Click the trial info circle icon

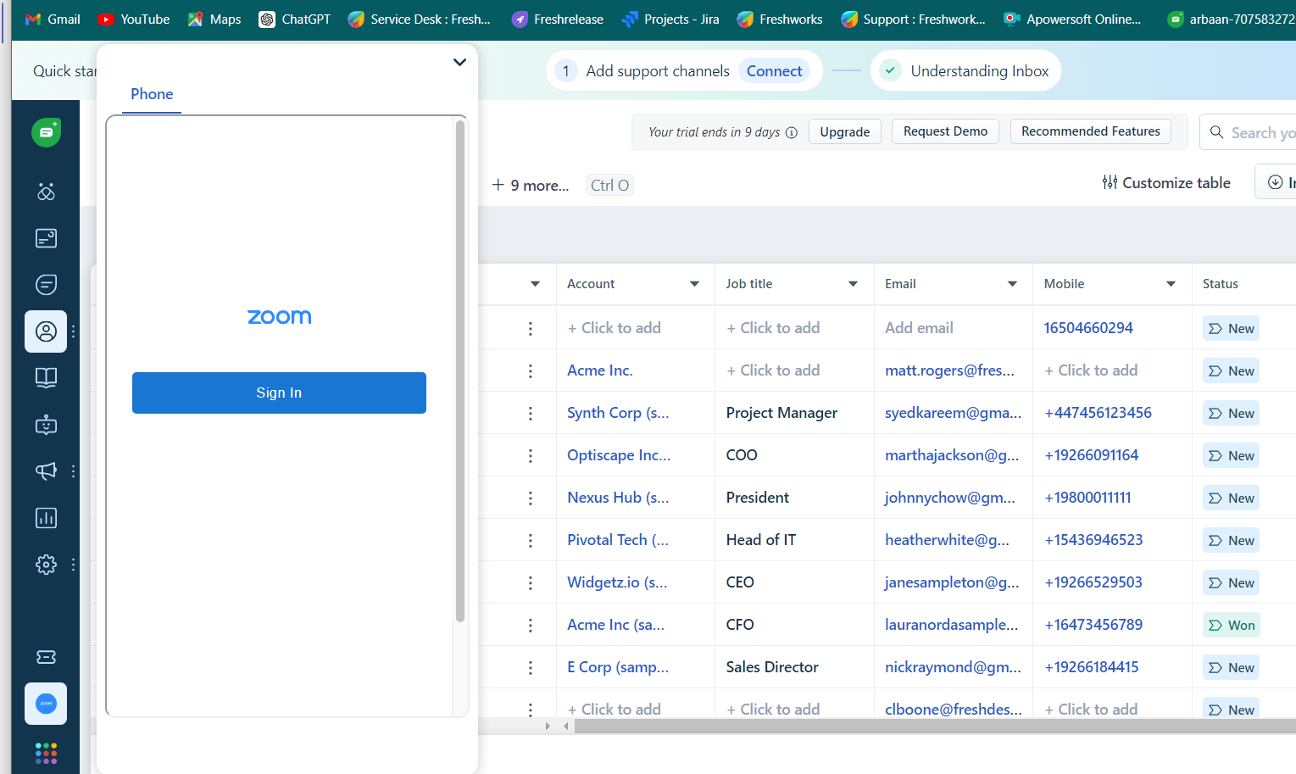click(x=792, y=132)
